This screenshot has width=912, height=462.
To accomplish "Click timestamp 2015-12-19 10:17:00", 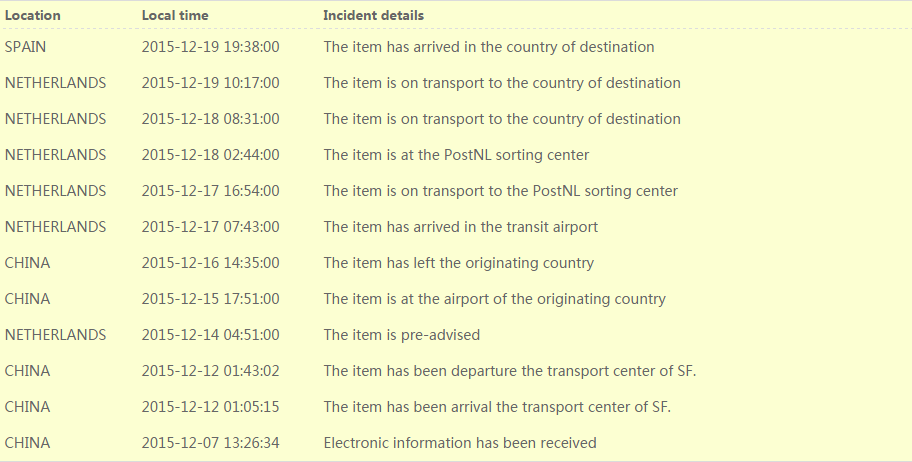I will 210,83.
